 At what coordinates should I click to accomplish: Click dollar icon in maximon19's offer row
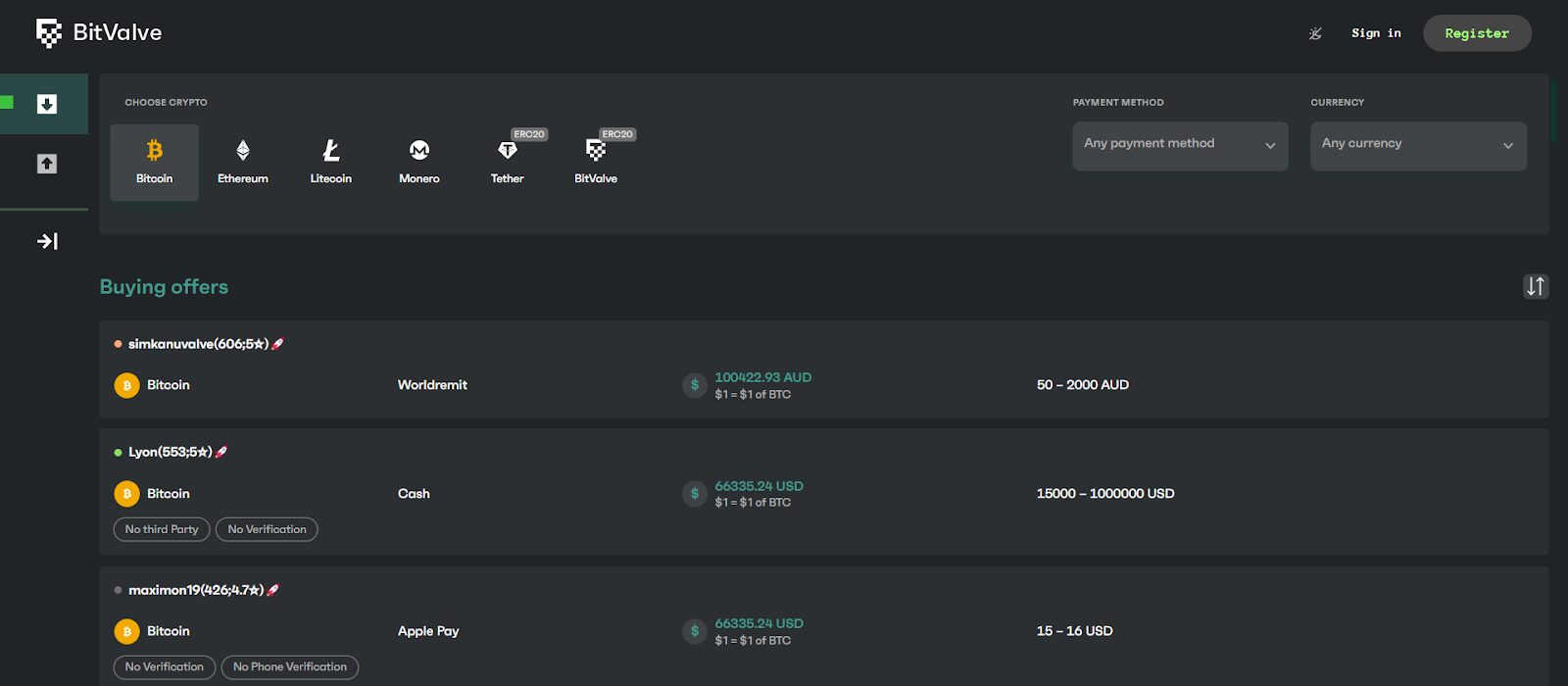coord(695,631)
